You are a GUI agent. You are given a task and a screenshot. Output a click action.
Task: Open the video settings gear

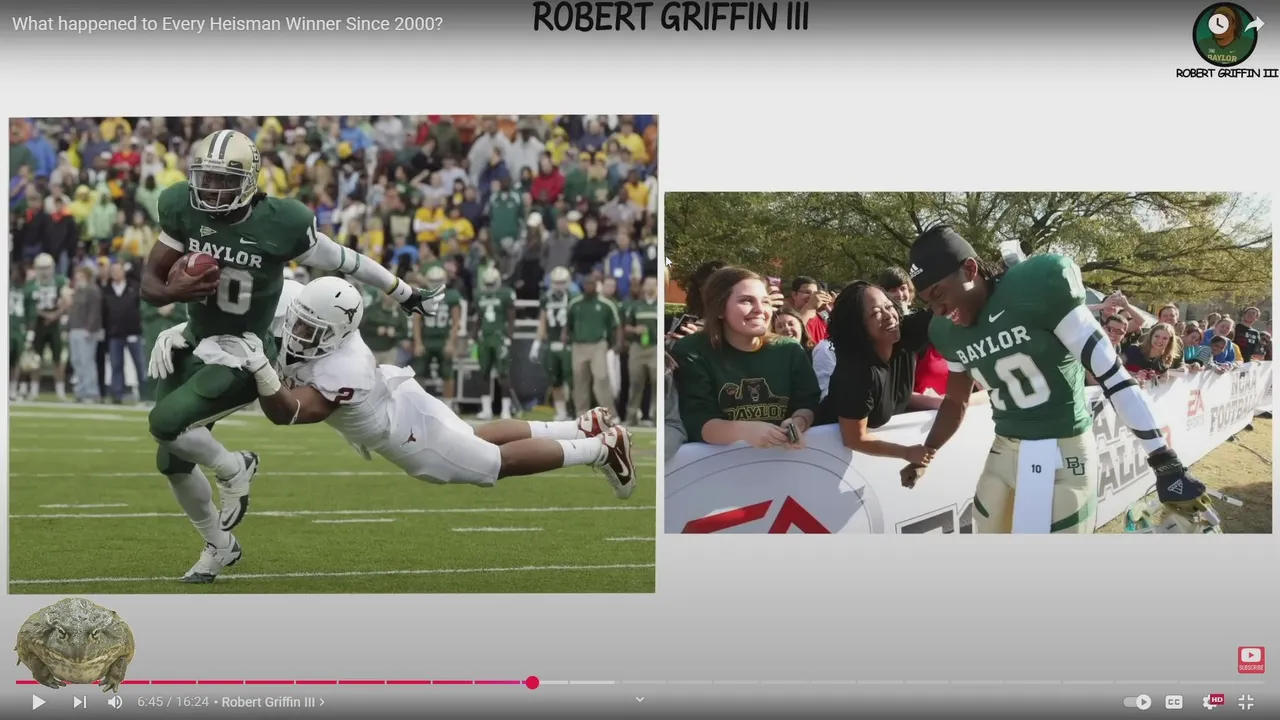(x=1212, y=702)
